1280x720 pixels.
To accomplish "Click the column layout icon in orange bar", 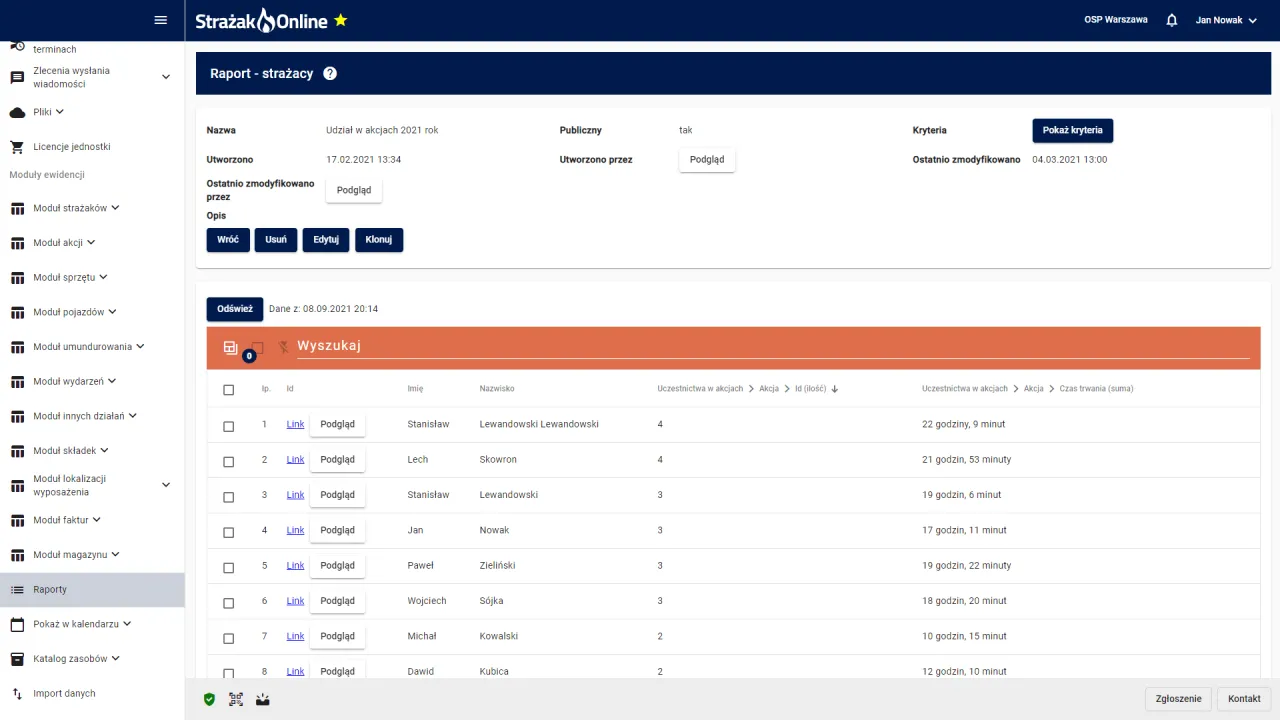I will (231, 348).
